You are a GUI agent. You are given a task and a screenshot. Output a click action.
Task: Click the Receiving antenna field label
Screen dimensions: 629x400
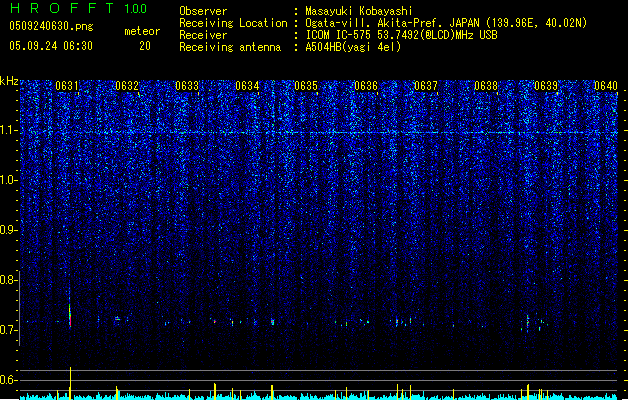click(x=230, y=47)
